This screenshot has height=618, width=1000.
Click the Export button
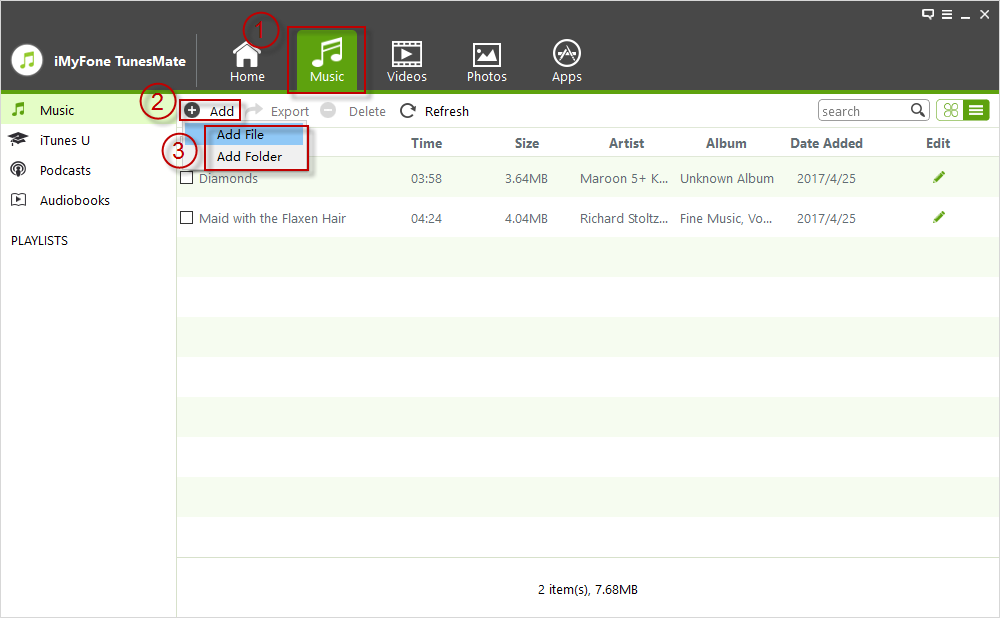click(278, 111)
